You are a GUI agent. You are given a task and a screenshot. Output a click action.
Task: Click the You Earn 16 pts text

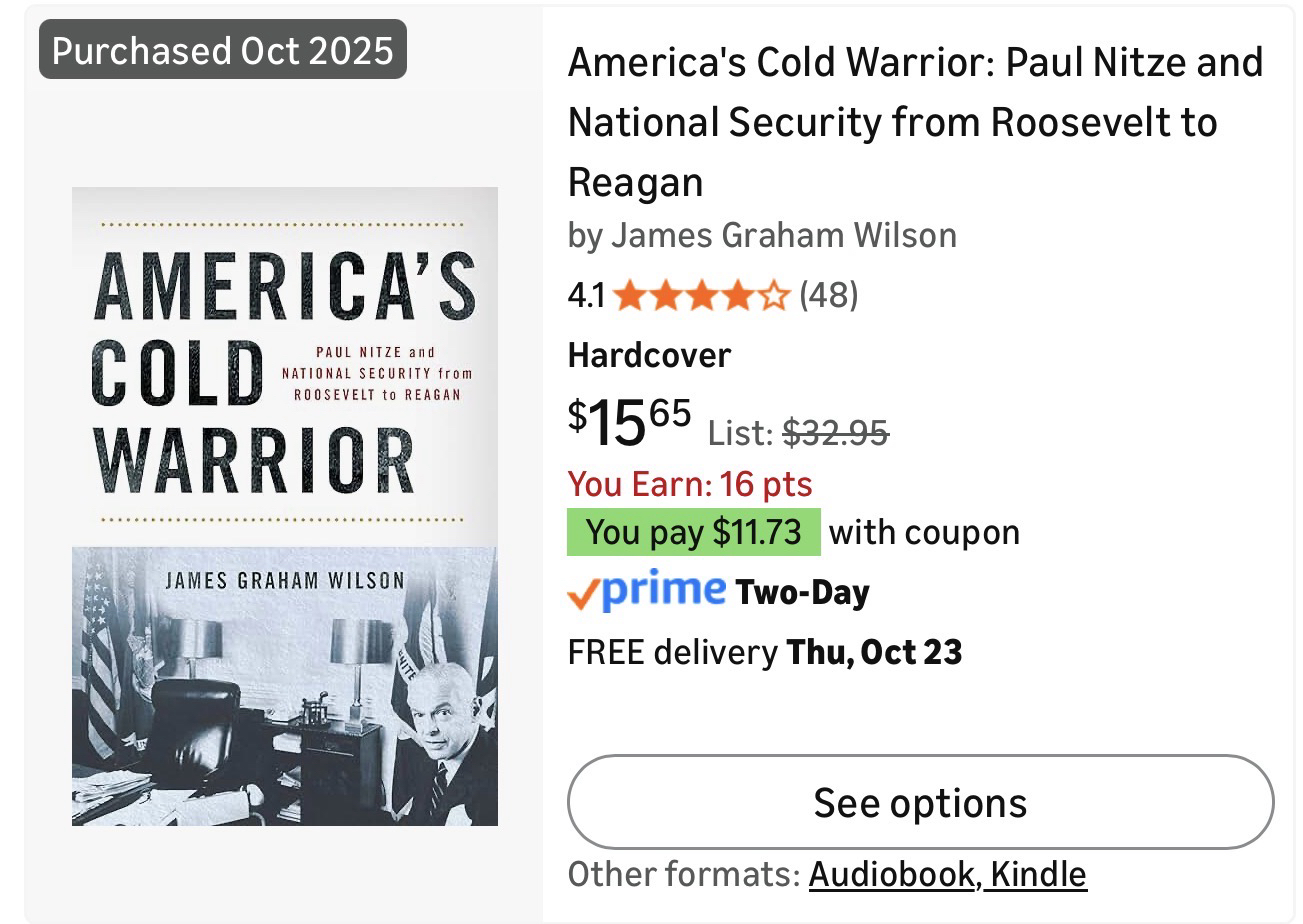690,484
